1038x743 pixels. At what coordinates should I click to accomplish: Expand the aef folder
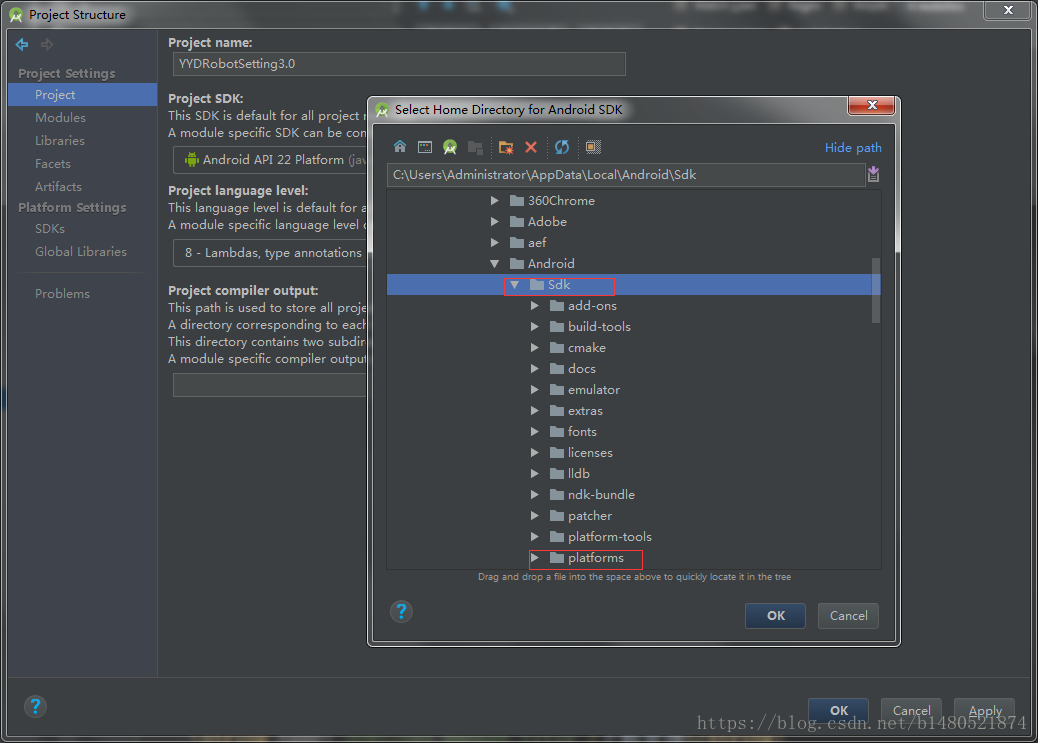point(495,242)
